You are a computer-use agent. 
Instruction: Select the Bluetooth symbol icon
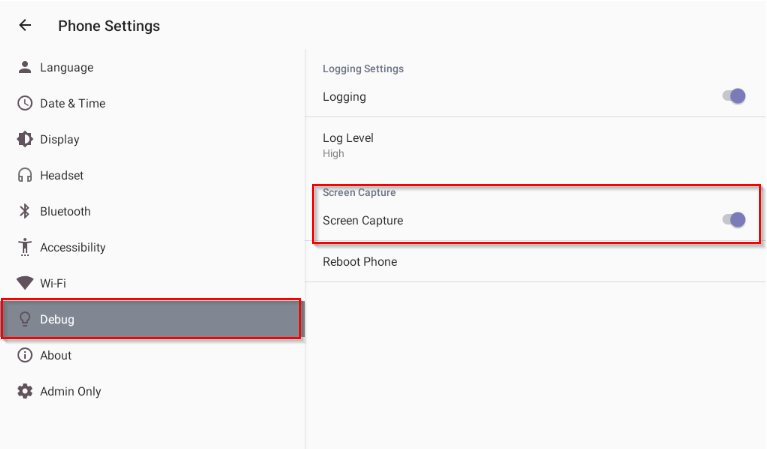tap(24, 211)
